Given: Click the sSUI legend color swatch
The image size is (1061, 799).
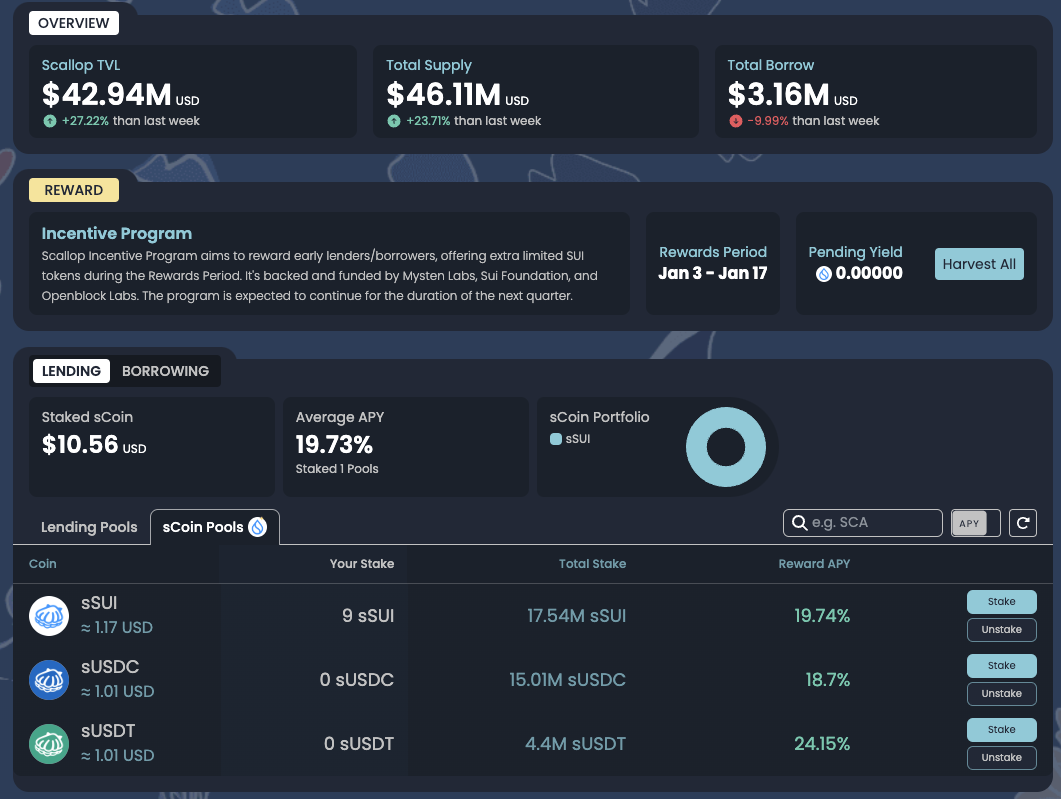Looking at the screenshot, I should point(556,439).
